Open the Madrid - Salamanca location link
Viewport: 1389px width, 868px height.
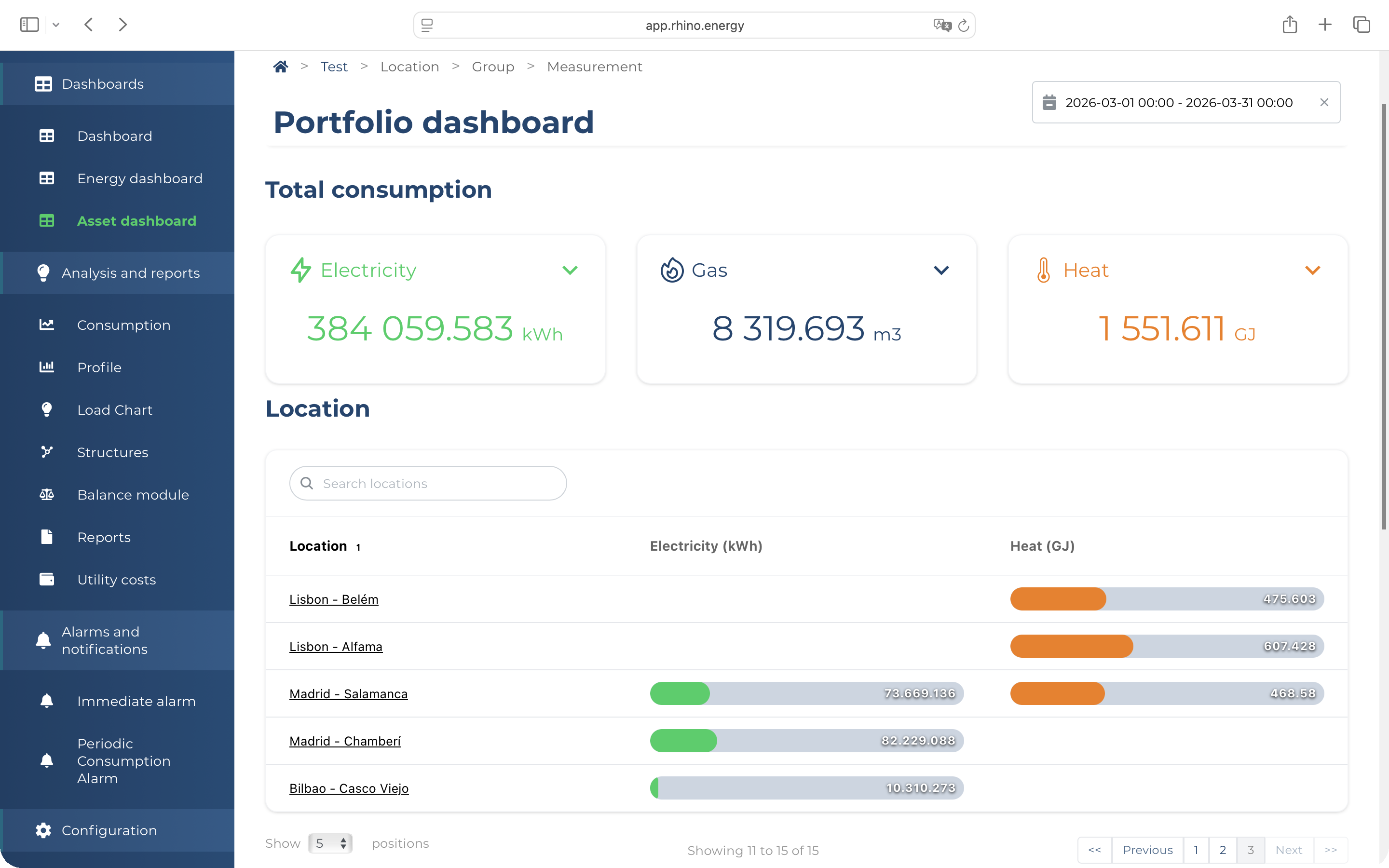tap(348, 693)
